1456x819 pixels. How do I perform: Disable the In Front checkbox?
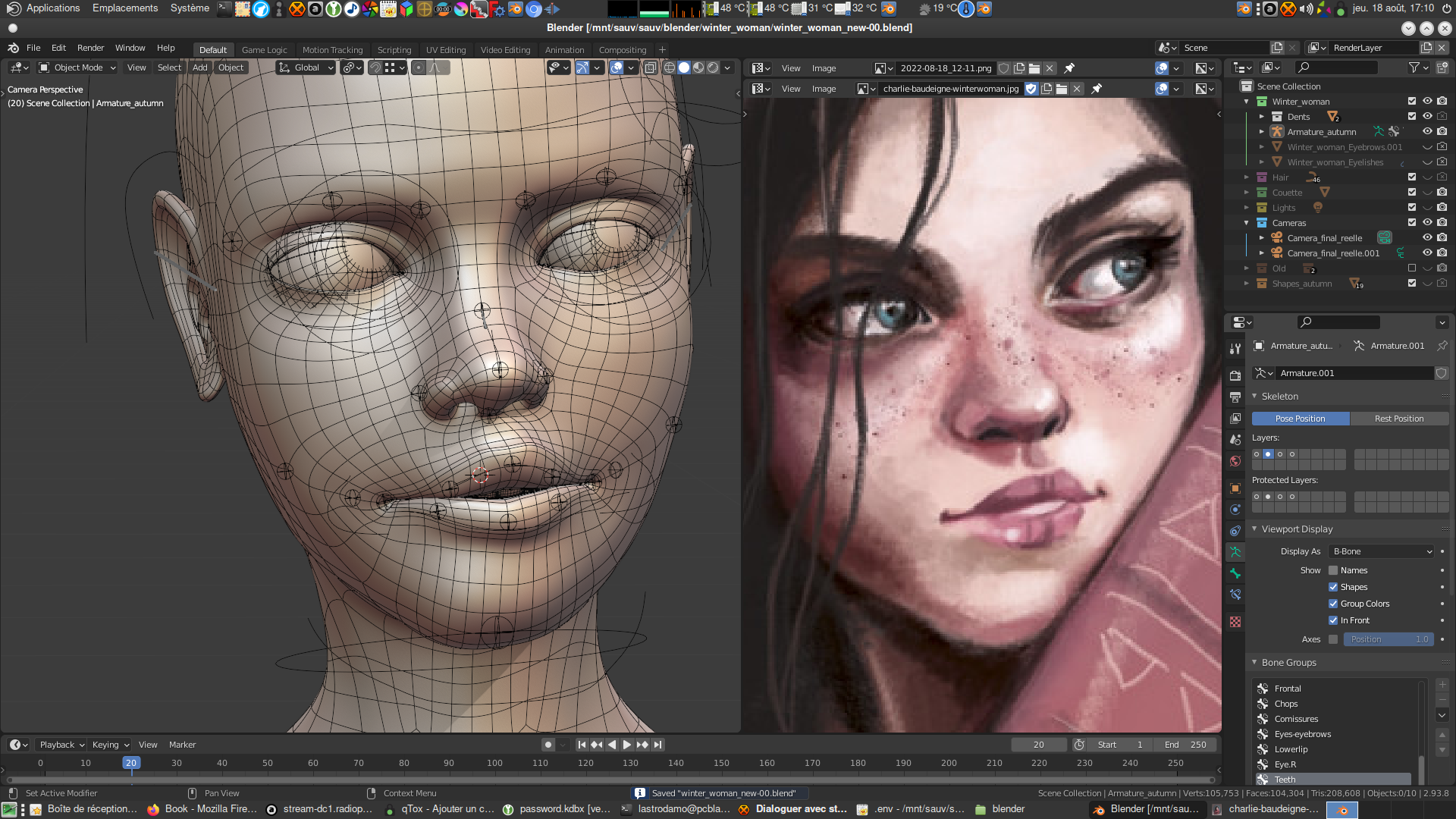click(1333, 620)
